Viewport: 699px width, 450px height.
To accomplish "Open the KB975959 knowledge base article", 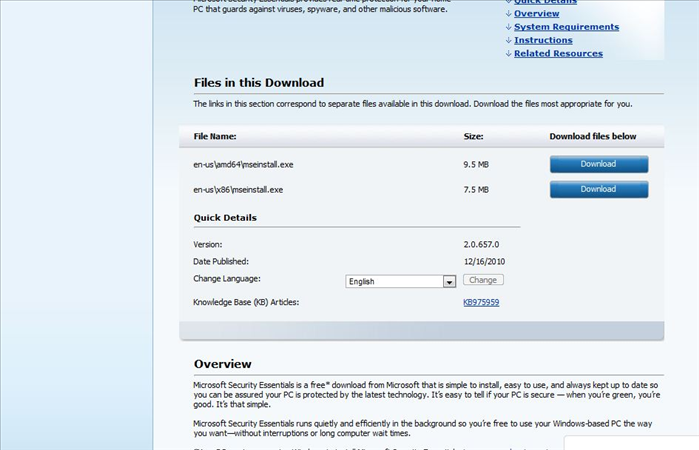I will point(481,302).
